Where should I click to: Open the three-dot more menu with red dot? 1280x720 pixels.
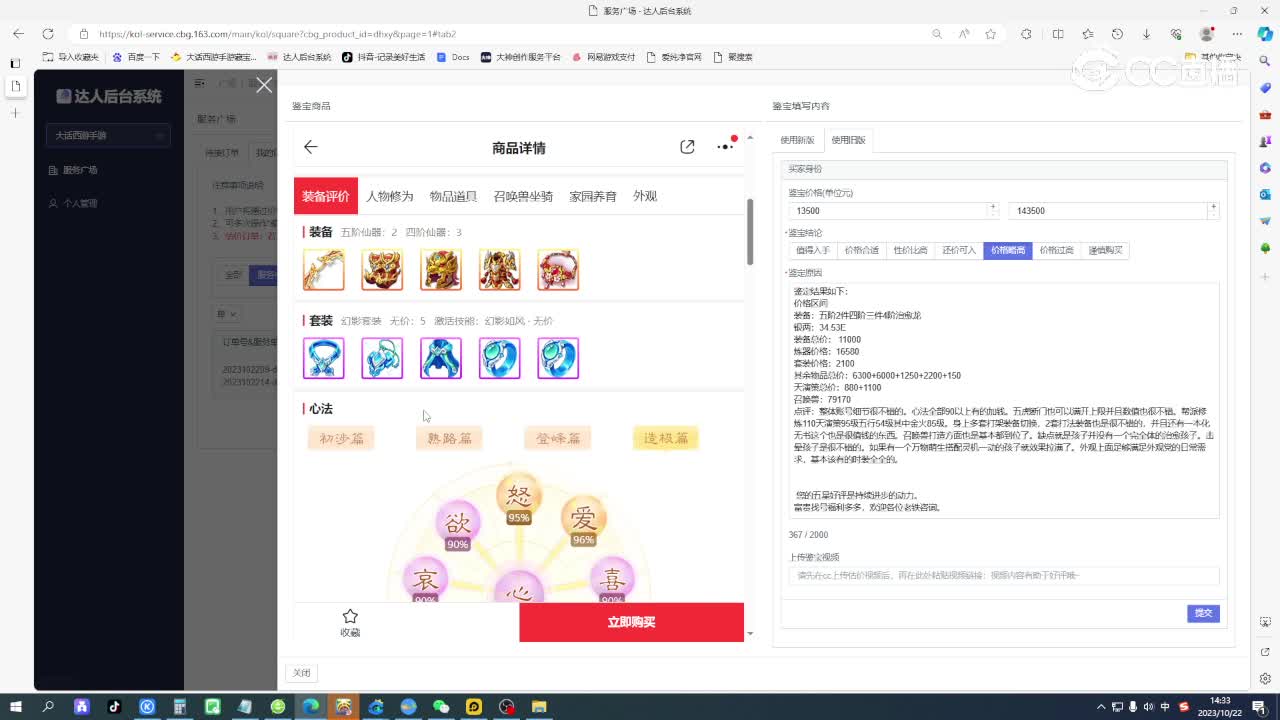pyautogui.click(x=726, y=146)
